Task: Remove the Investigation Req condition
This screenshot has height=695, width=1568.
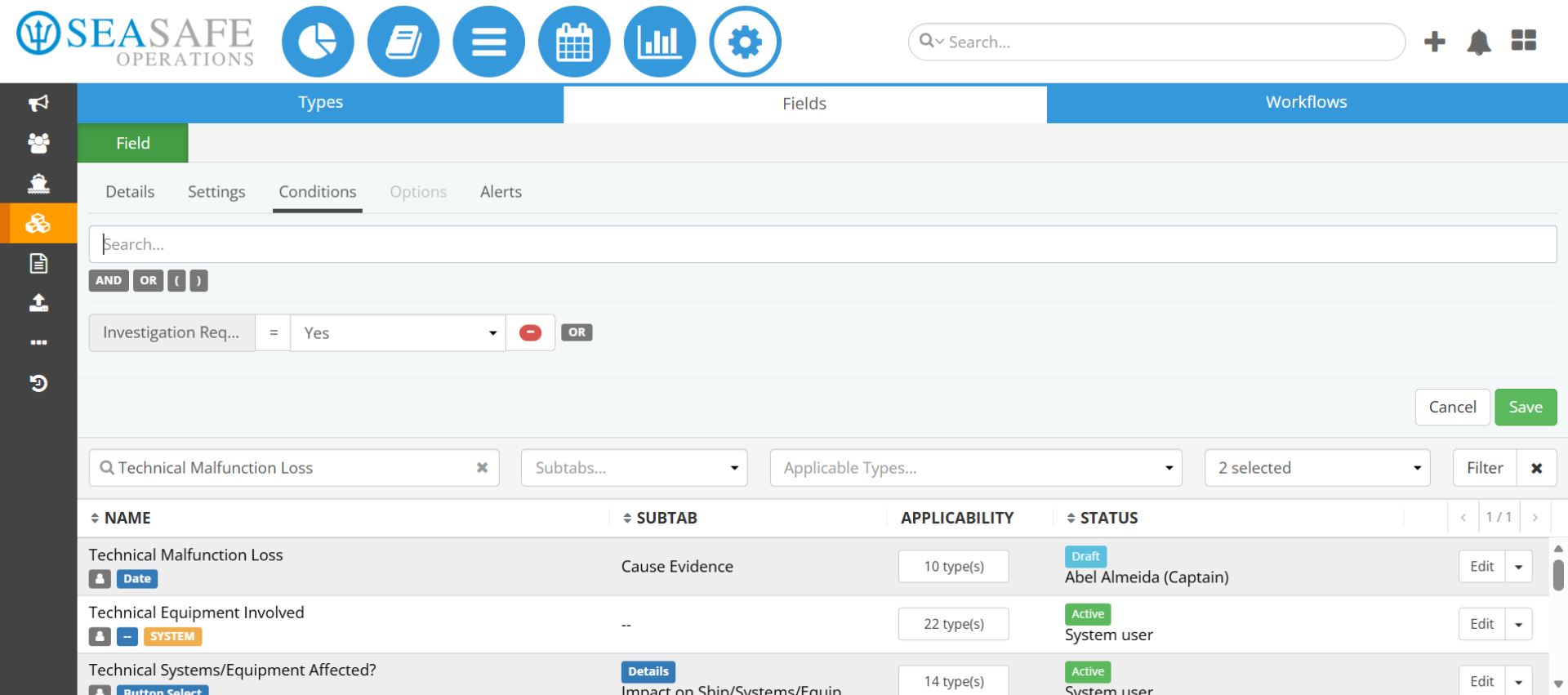Action: click(x=530, y=332)
